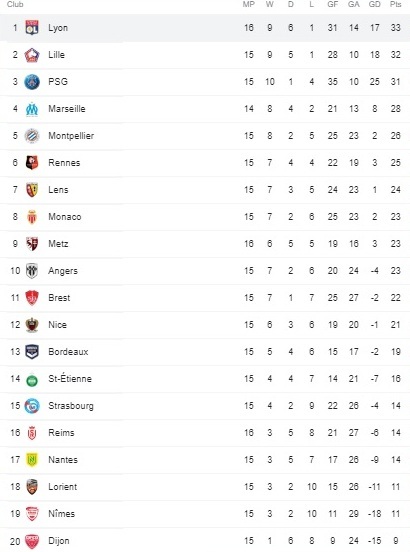410x552 pixels.
Task: Click the Lille club logo
Action: [32, 55]
